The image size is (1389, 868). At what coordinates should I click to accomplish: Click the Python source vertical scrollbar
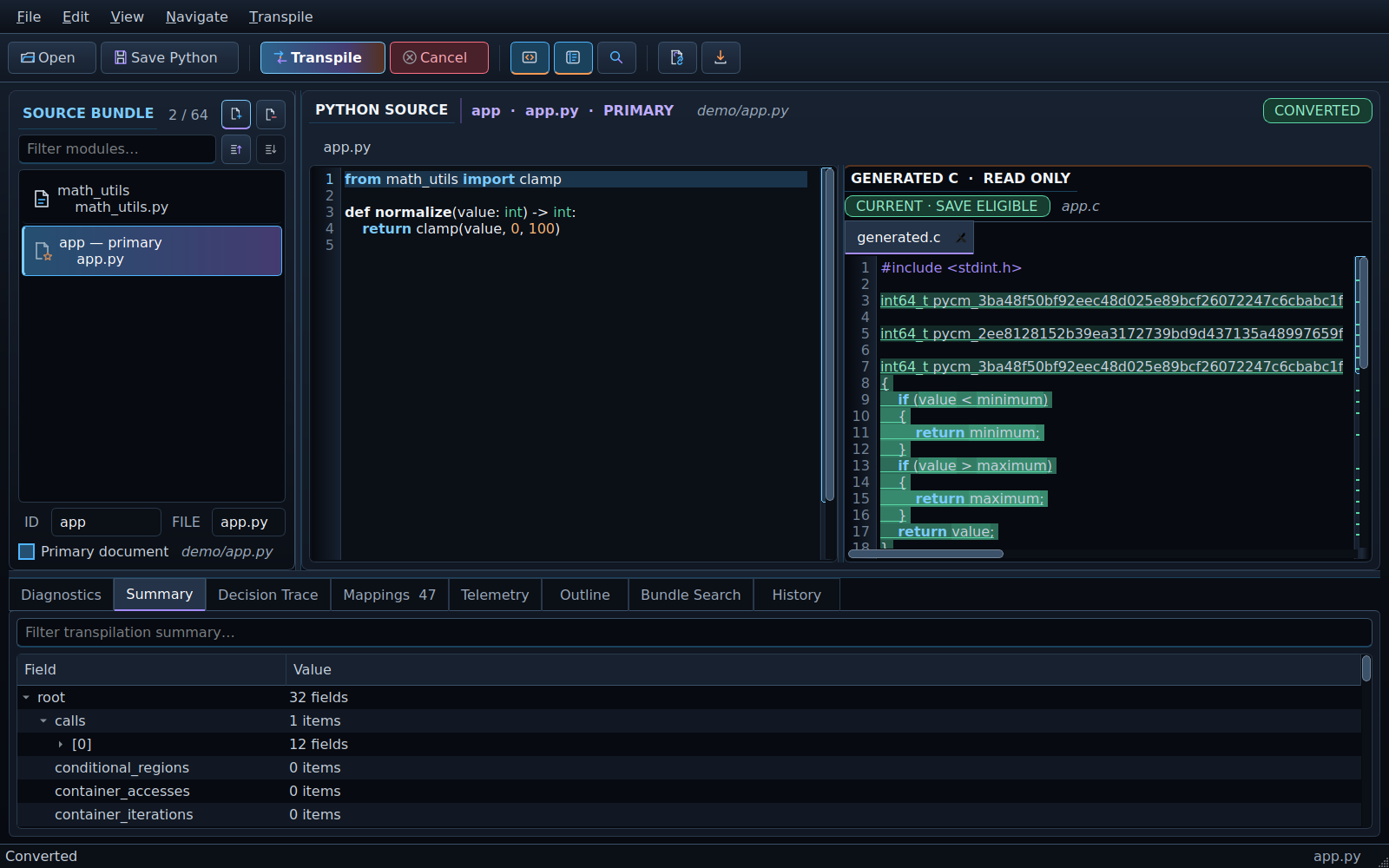coord(829,334)
